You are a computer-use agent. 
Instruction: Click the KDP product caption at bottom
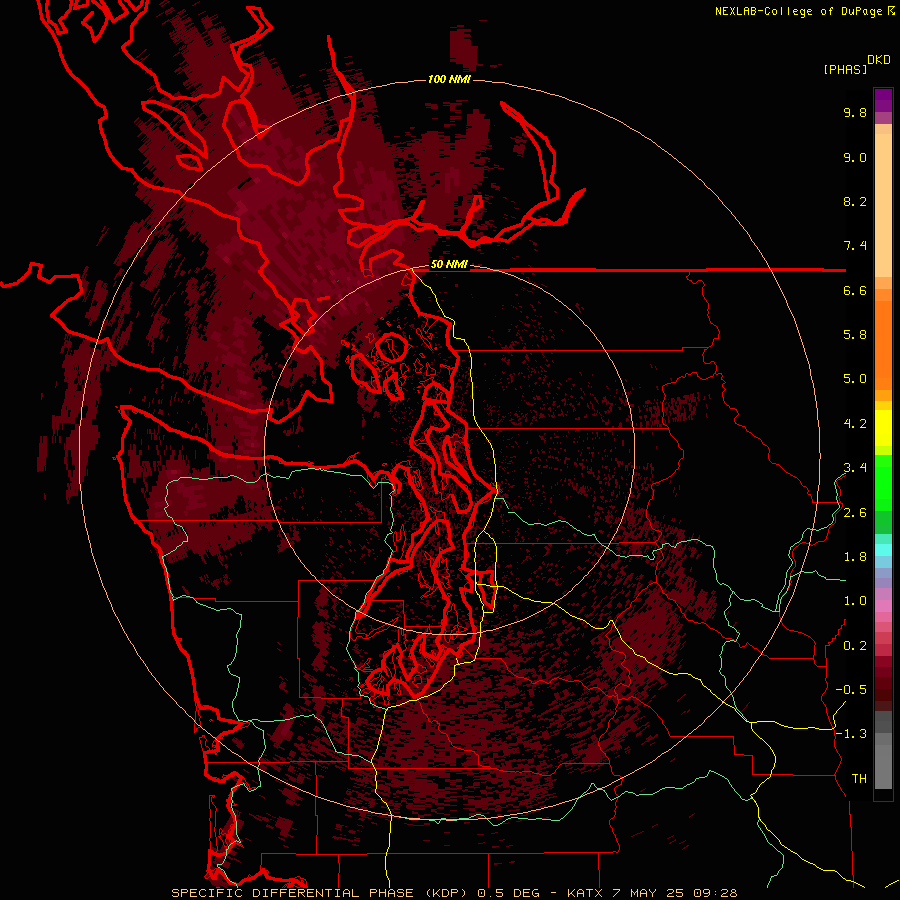[454, 893]
